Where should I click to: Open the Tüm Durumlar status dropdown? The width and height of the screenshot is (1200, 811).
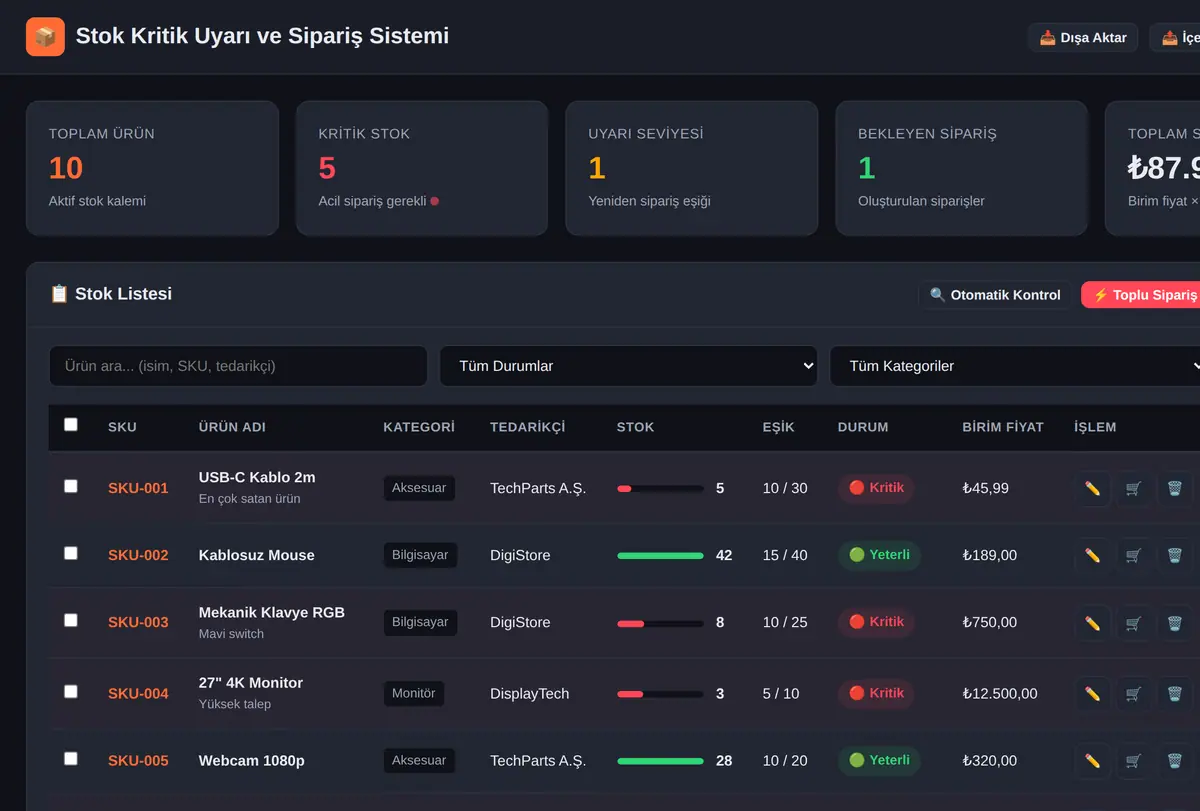[x=628, y=366]
